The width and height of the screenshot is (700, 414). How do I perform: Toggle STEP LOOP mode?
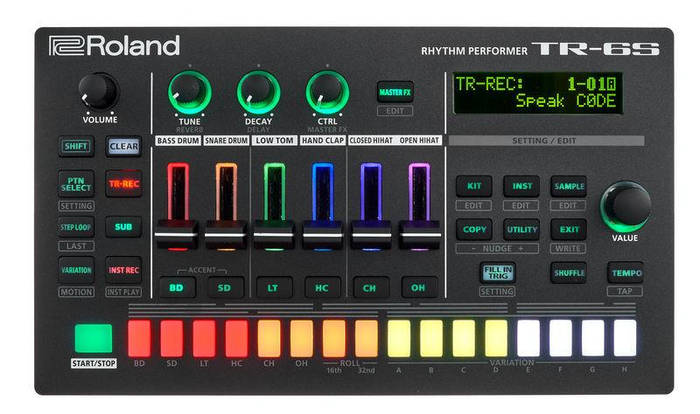pyautogui.click(x=76, y=227)
